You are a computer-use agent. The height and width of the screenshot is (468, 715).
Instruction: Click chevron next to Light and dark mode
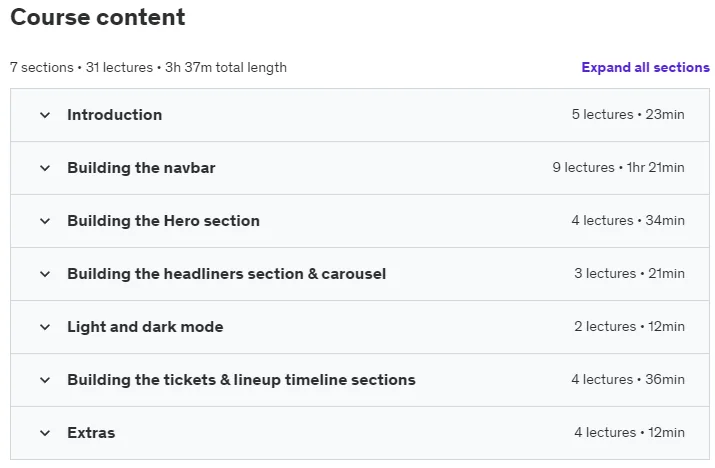(x=45, y=327)
